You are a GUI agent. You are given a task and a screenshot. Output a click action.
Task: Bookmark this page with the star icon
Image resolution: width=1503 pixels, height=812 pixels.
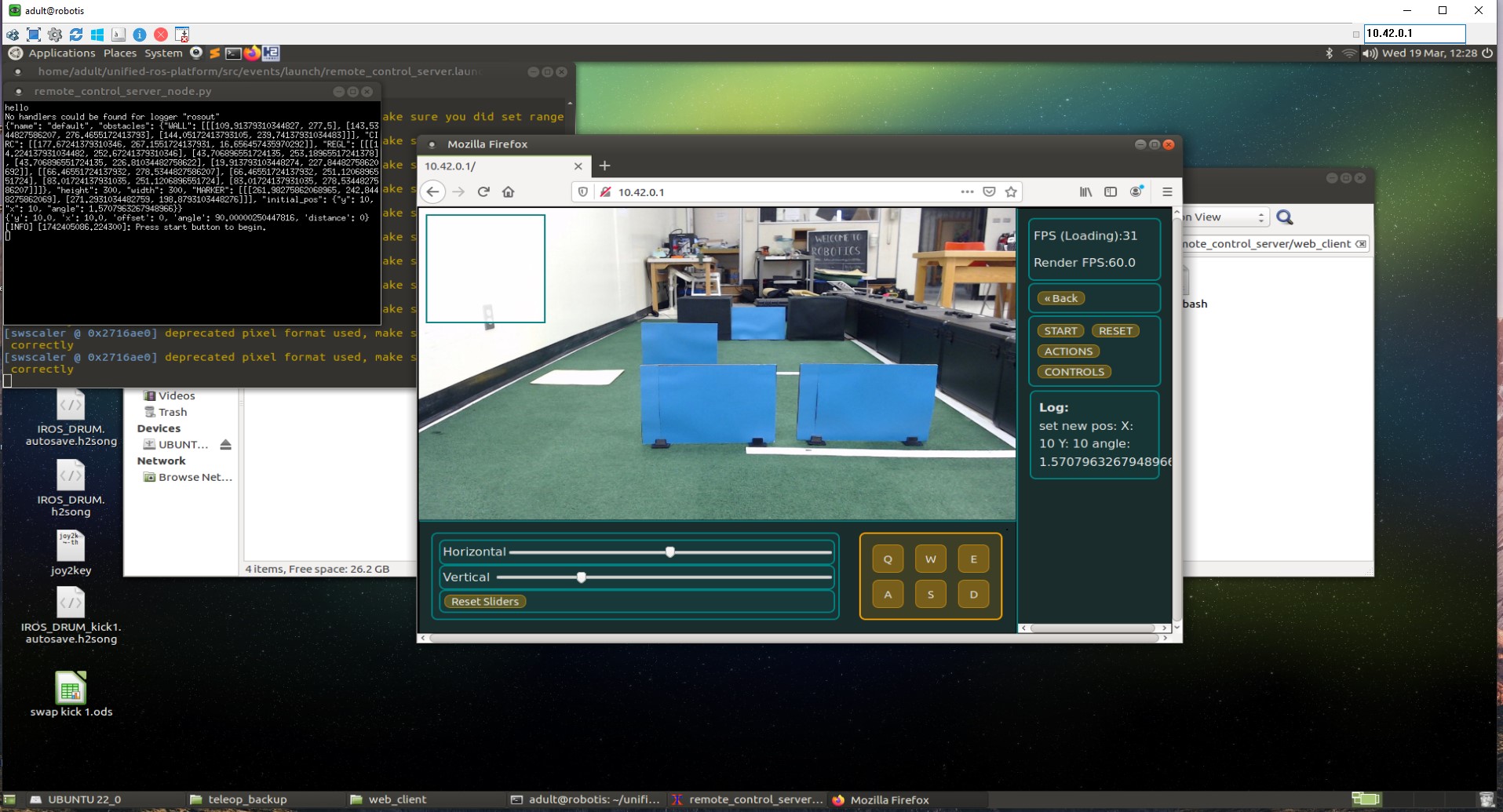tap(1011, 192)
